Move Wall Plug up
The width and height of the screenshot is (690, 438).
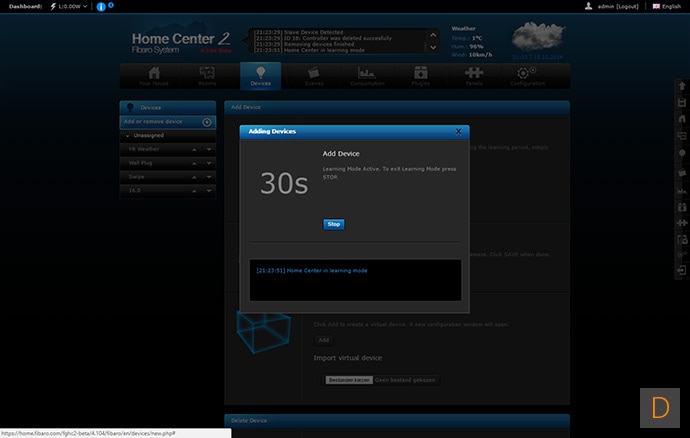(x=194, y=163)
